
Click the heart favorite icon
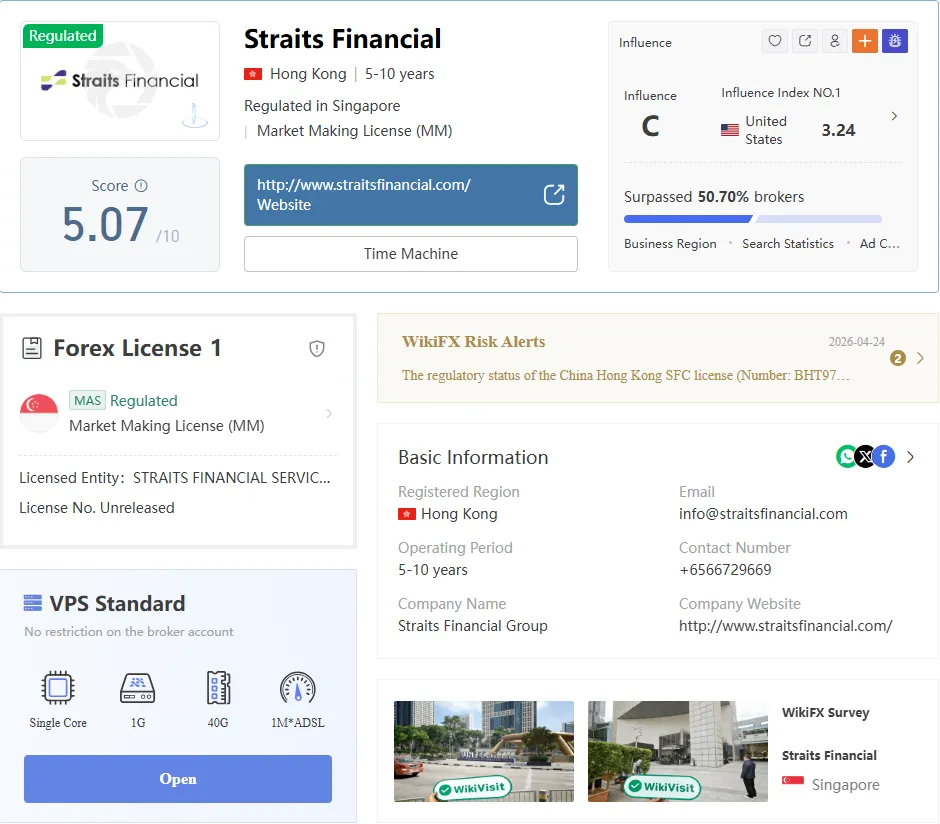[775, 41]
